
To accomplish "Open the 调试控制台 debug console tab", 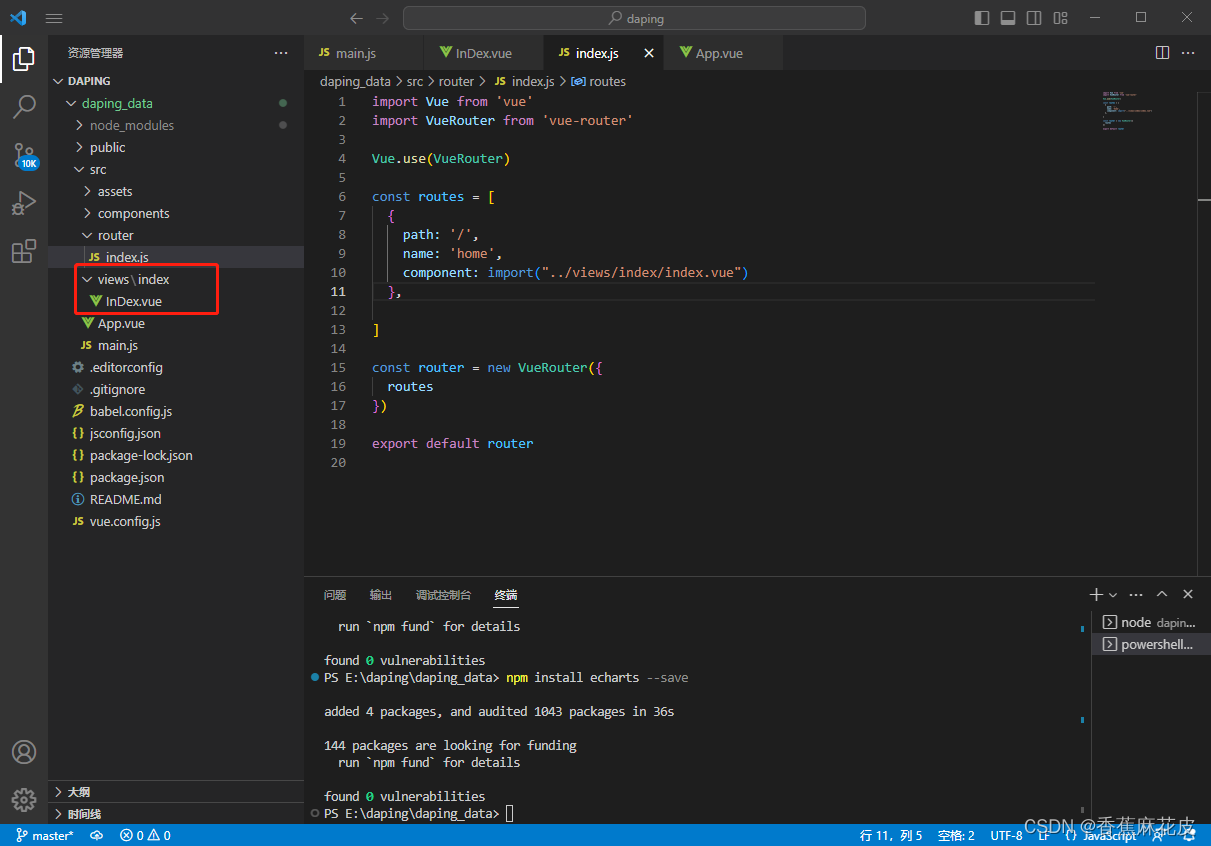I will [x=443, y=595].
